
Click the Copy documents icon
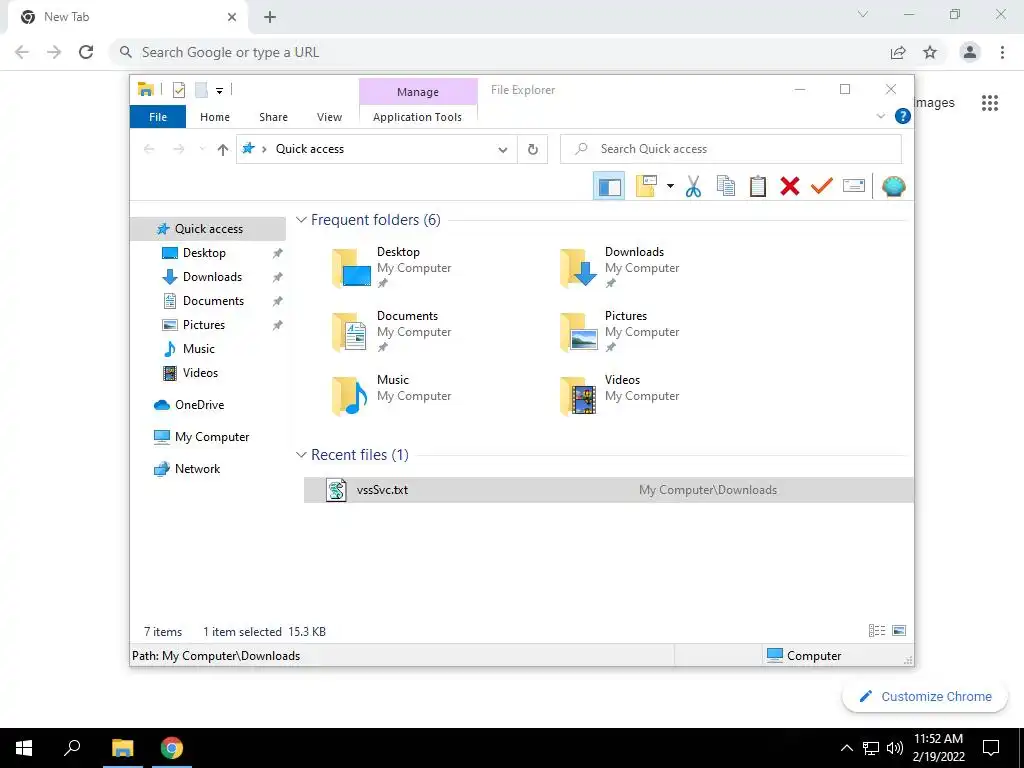[x=726, y=186]
